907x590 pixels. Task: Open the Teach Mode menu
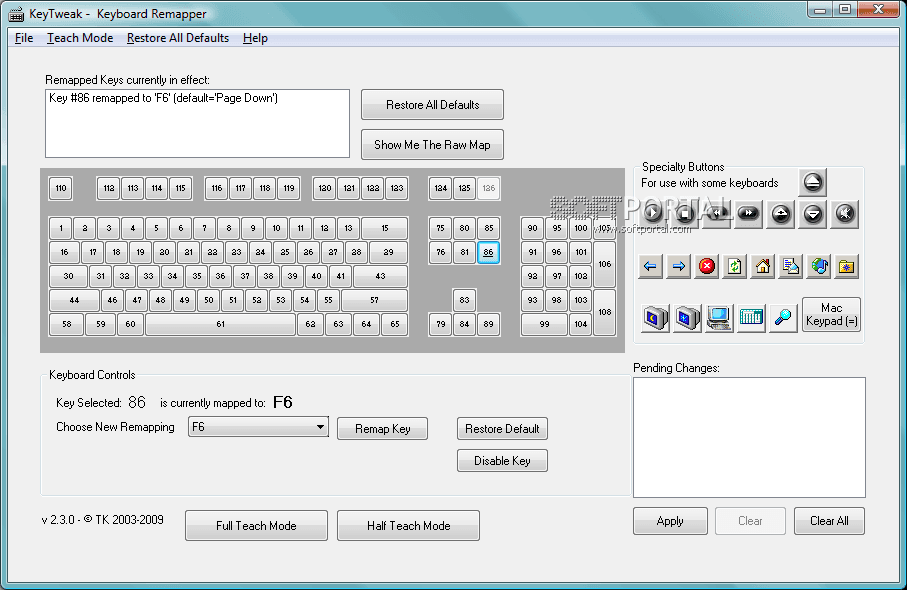click(x=80, y=38)
